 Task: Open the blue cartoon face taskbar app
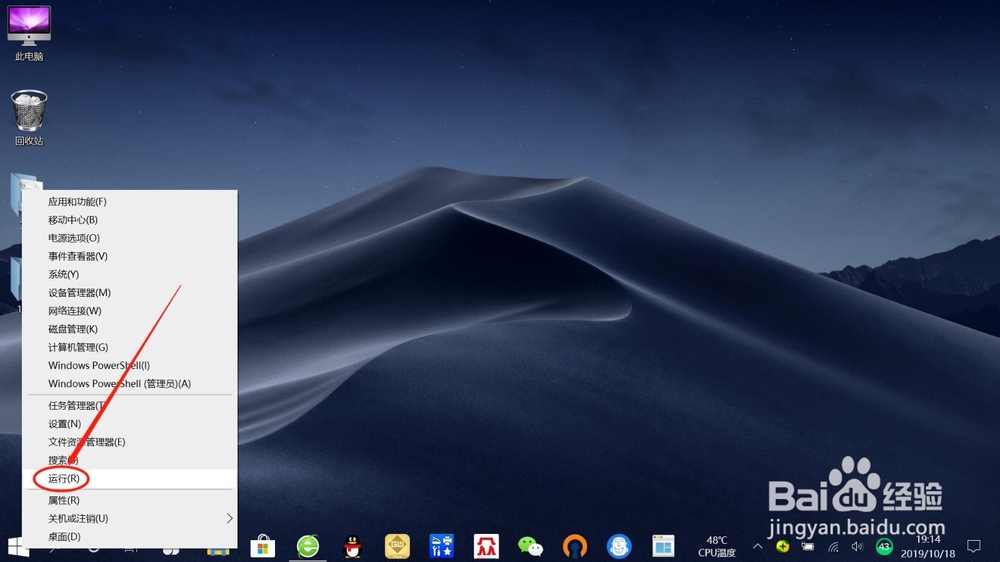[x=619, y=547]
